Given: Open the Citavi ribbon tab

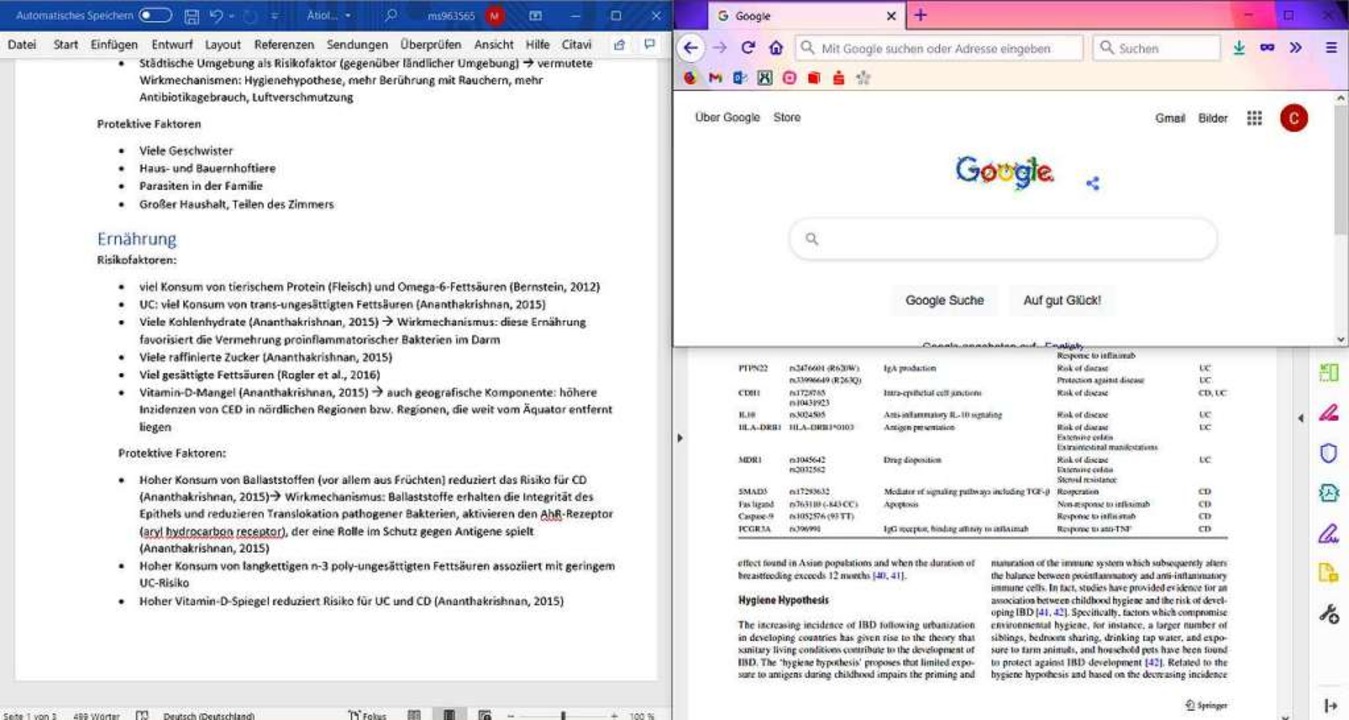Looking at the screenshot, I should point(576,45).
